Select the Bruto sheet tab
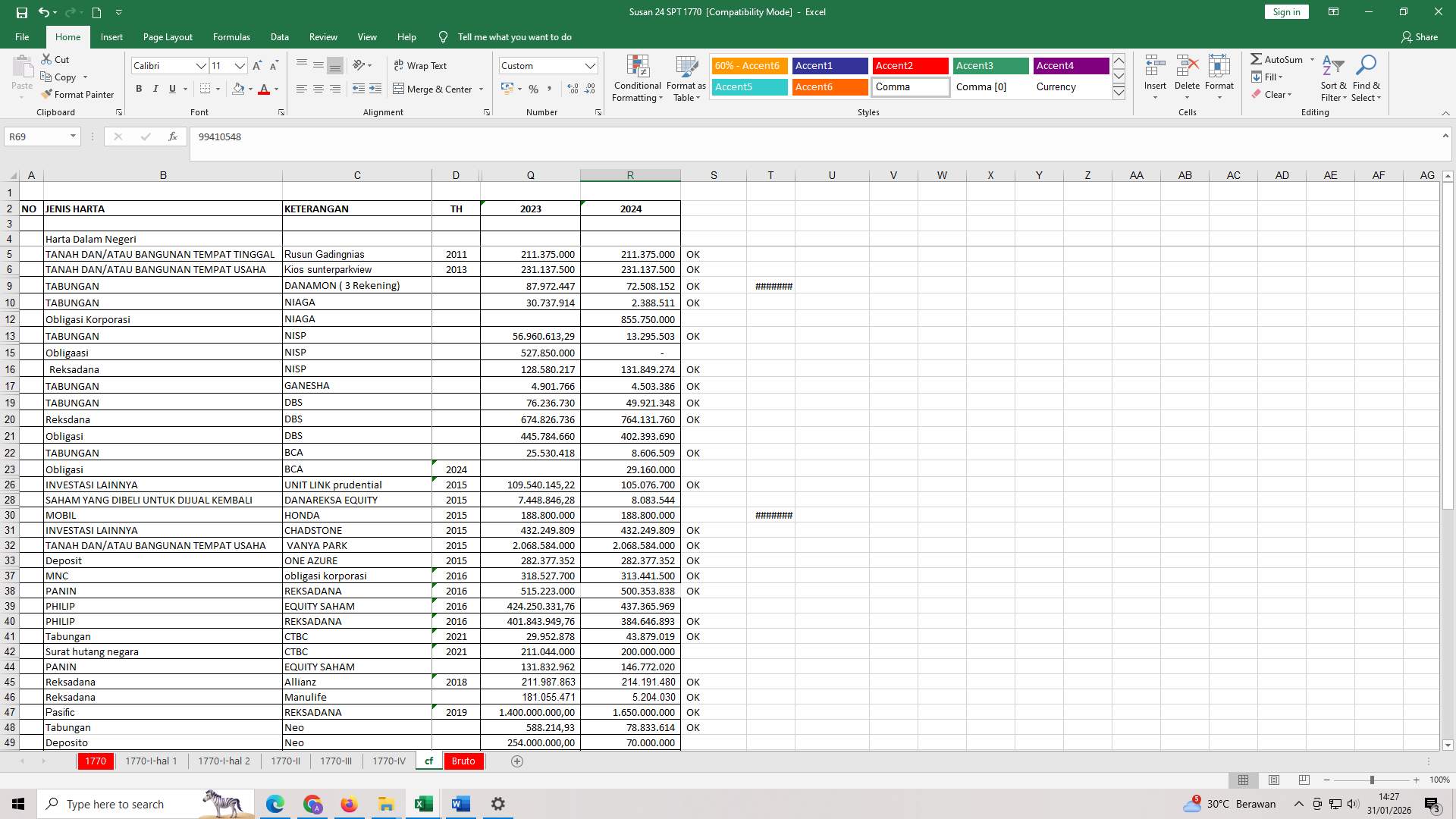 click(x=463, y=761)
